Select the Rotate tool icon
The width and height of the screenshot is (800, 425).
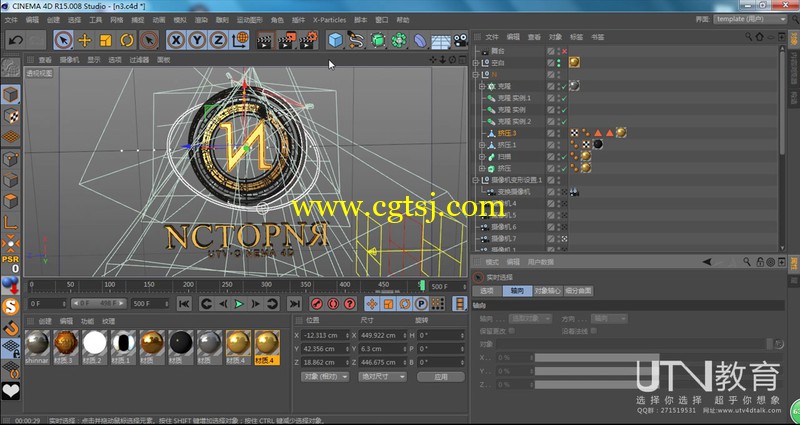(127, 40)
